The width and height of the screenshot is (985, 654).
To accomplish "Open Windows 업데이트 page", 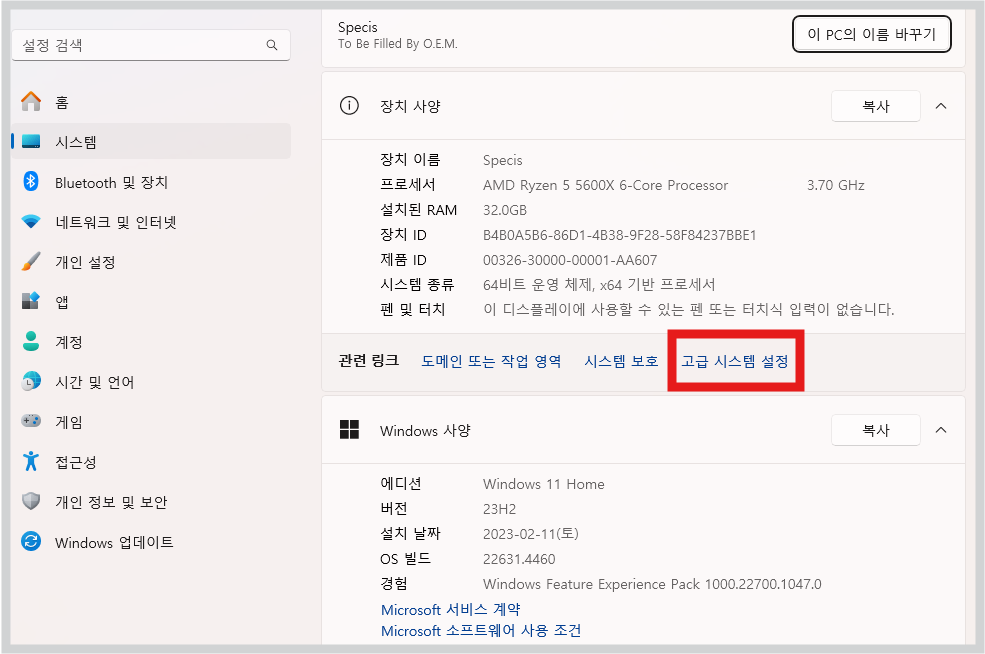I will (151, 542).
